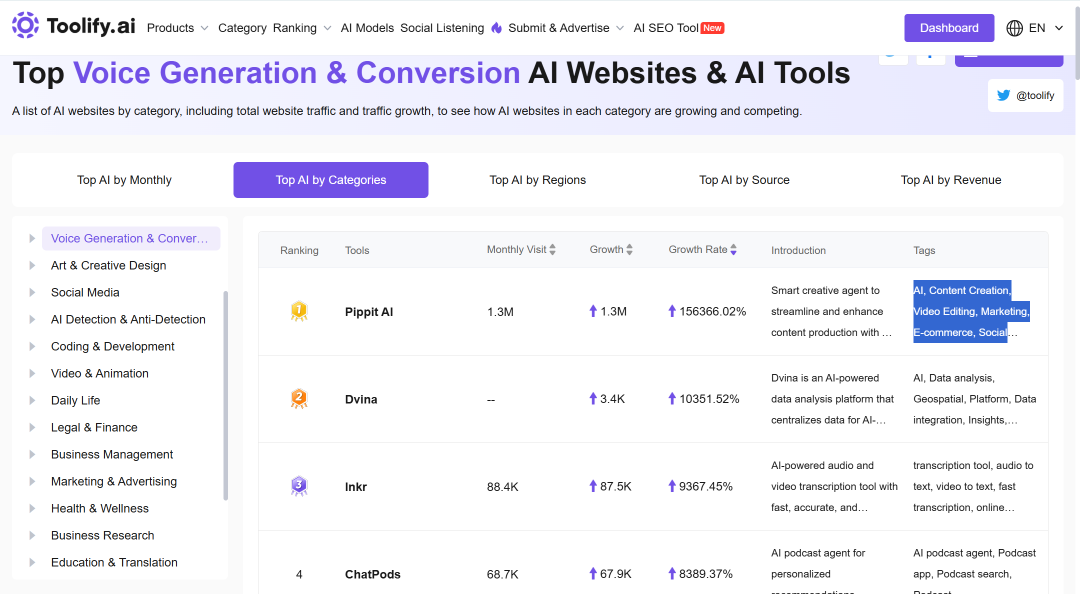Click Pippit AI highlighted tags text
This screenshot has height=594, width=1080.
[971, 311]
